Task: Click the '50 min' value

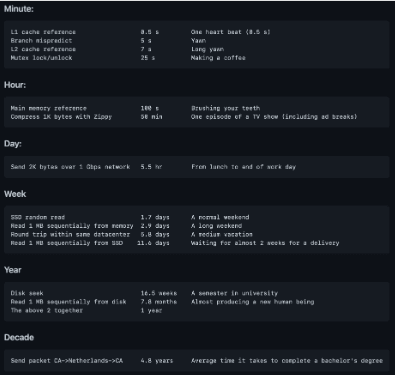Action: coord(151,117)
